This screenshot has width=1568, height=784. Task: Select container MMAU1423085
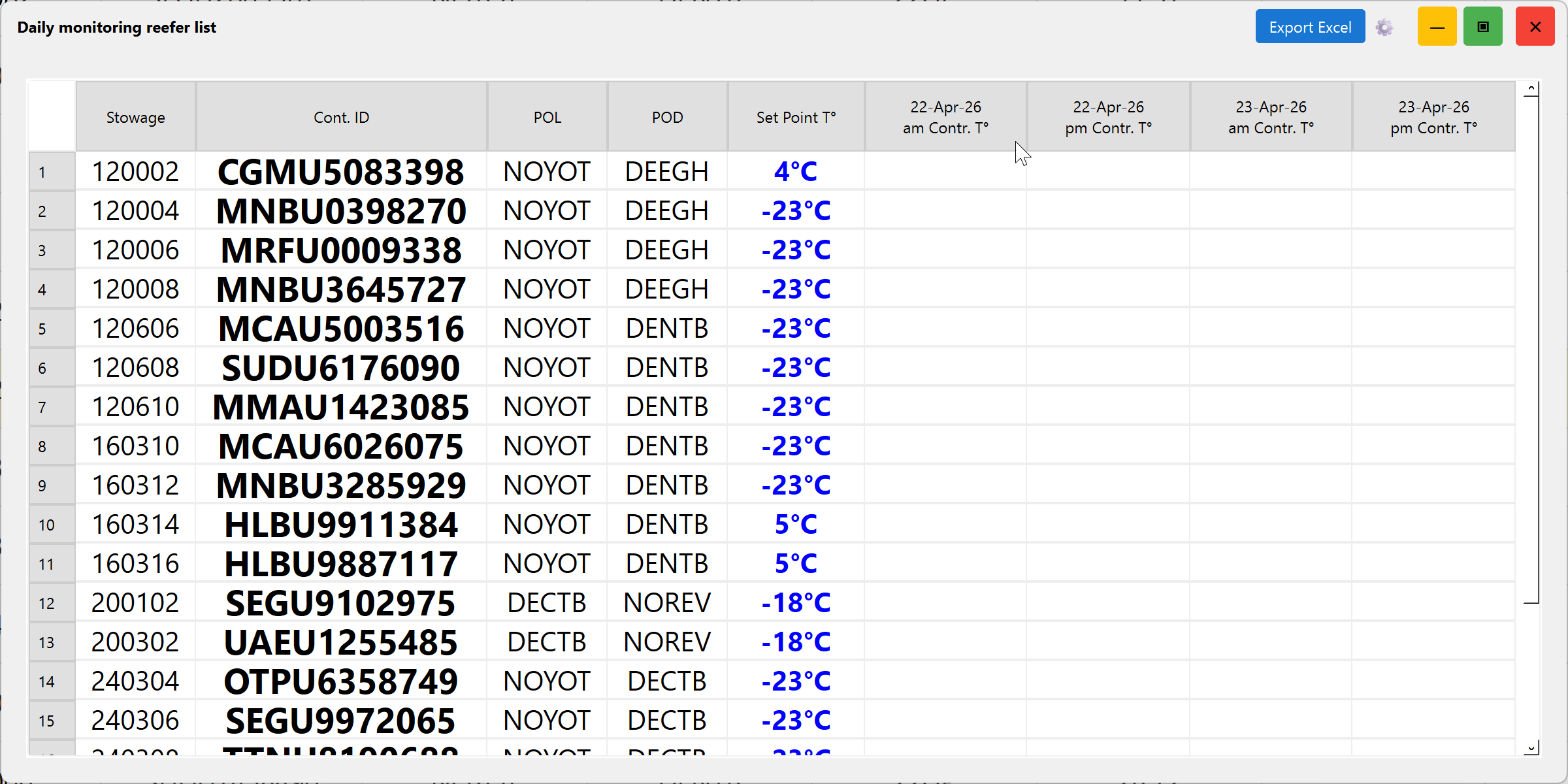[341, 407]
